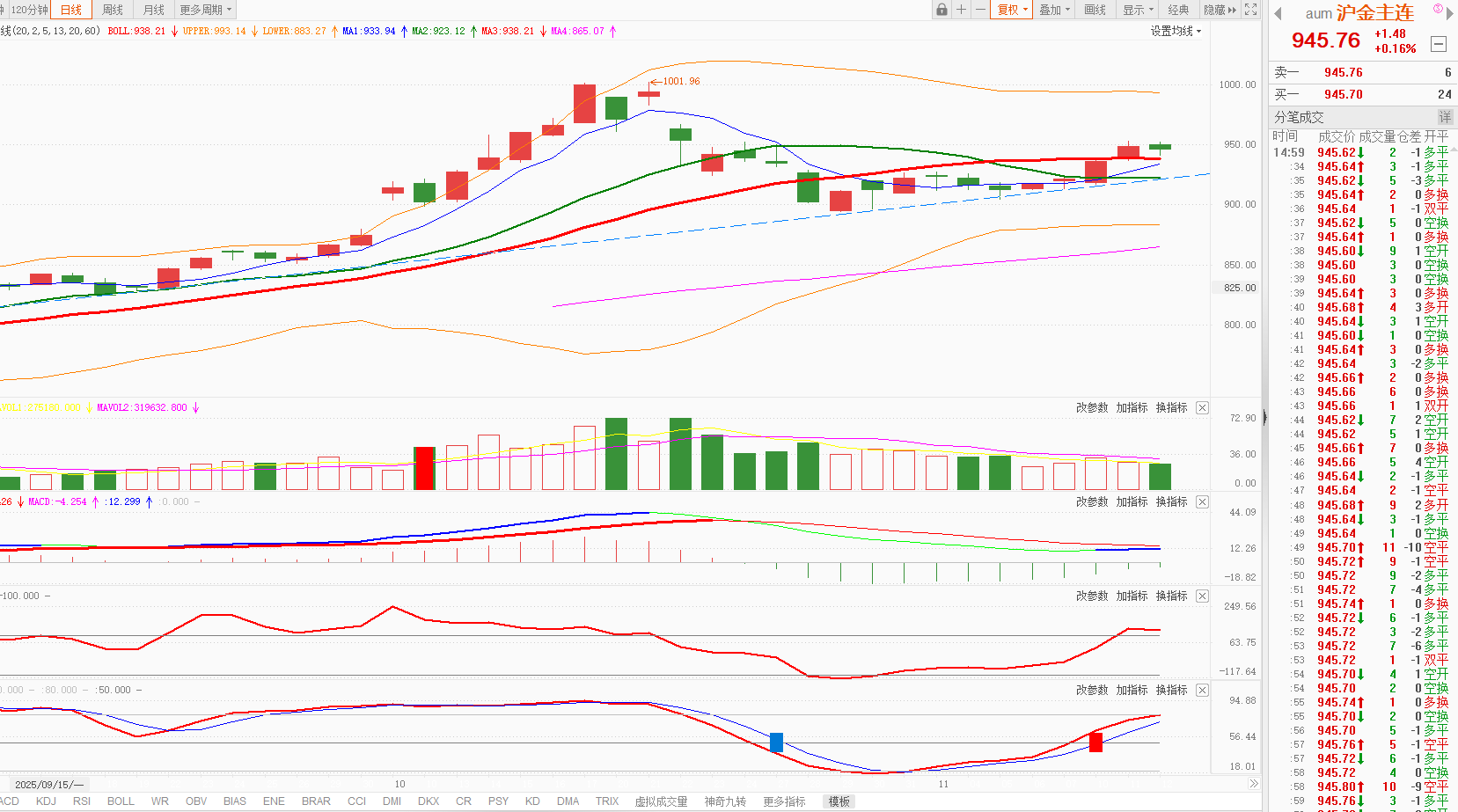Click 换指标 in the MACD sub-chart
1458x812 pixels.
tap(1172, 502)
